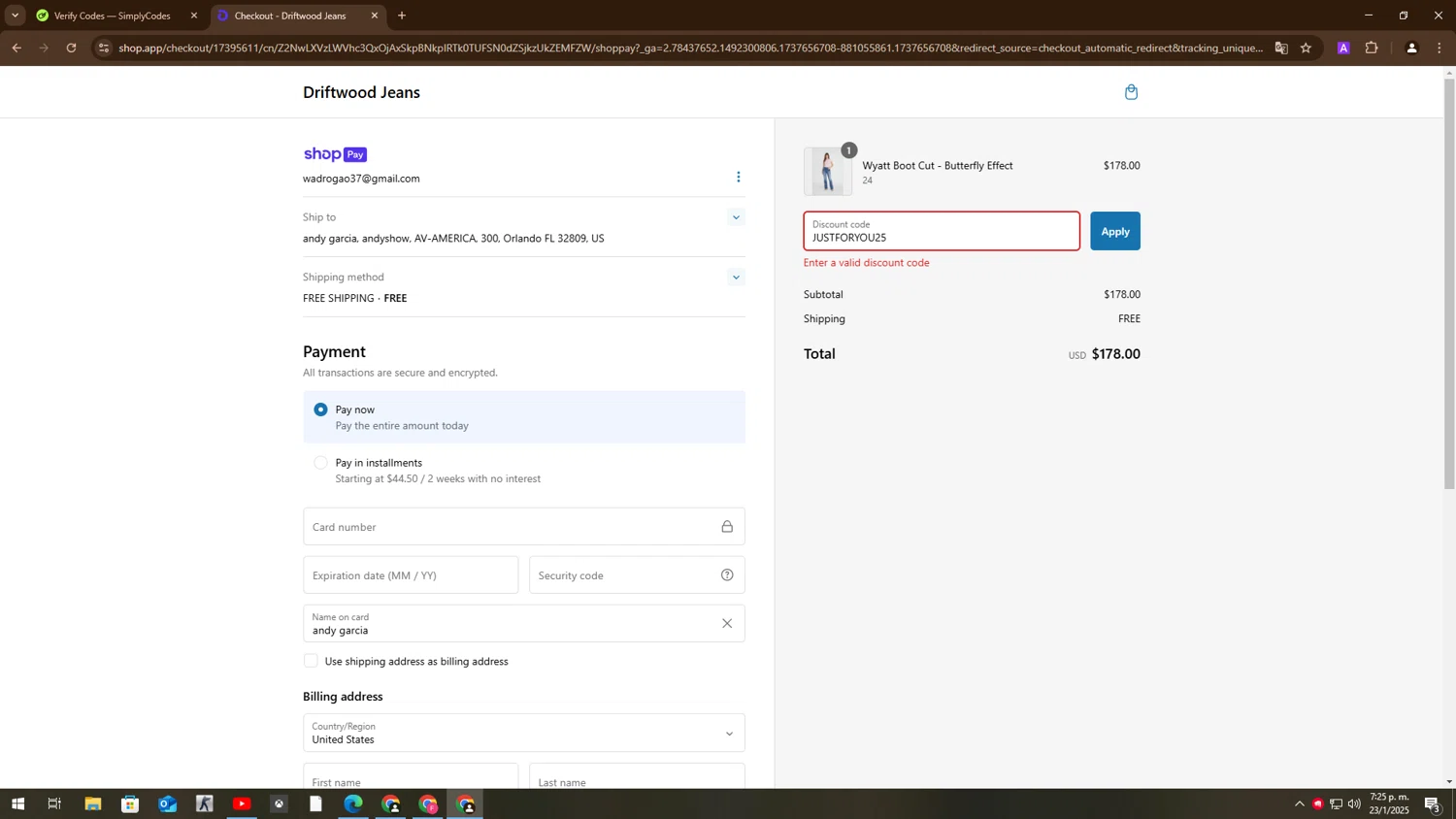The width and height of the screenshot is (1456, 819).
Task: Click the 'Enter a valid discount code' error
Action: coord(866,263)
